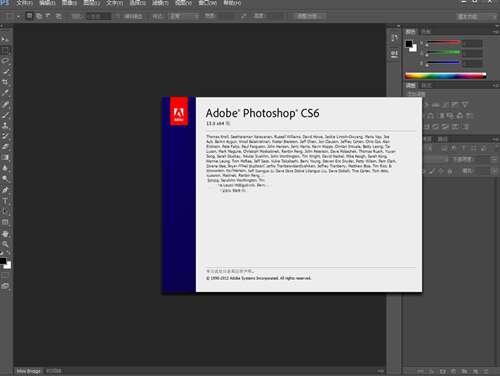Pick a color from the spectrum ramp

coord(446,76)
